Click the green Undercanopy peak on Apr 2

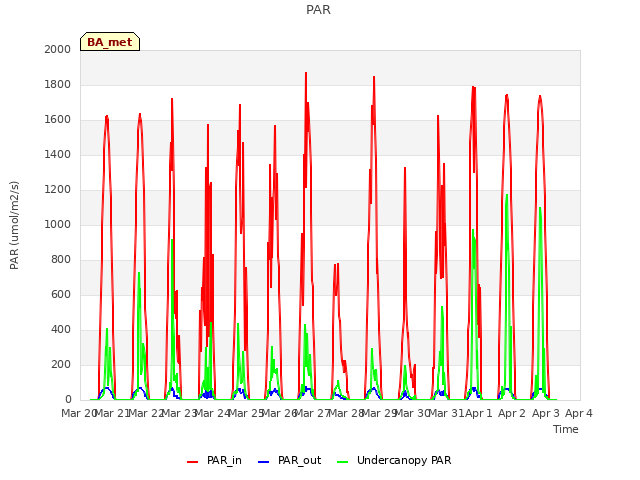tap(507, 195)
